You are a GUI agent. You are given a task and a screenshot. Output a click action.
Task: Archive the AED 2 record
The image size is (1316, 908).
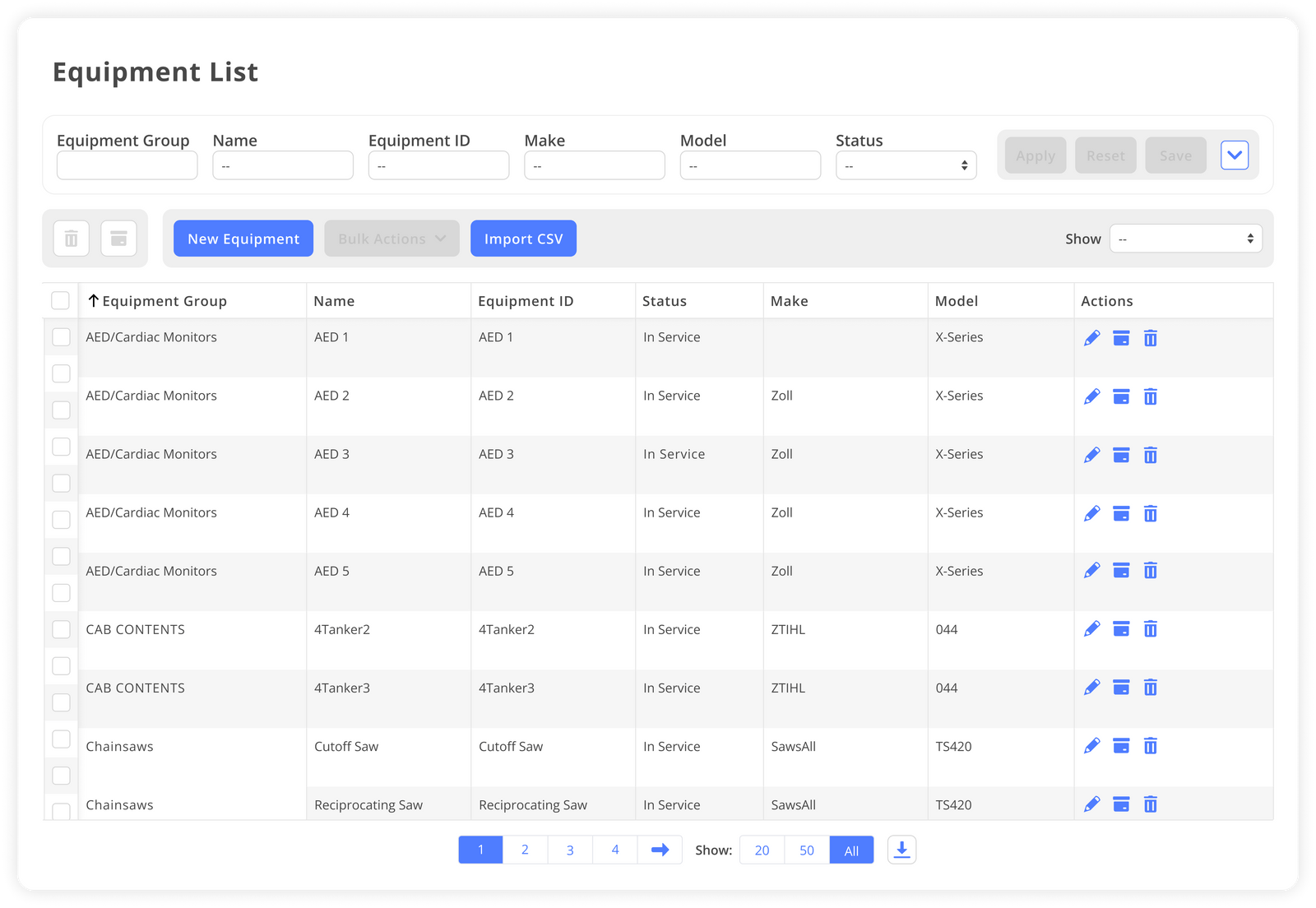coord(1121,396)
